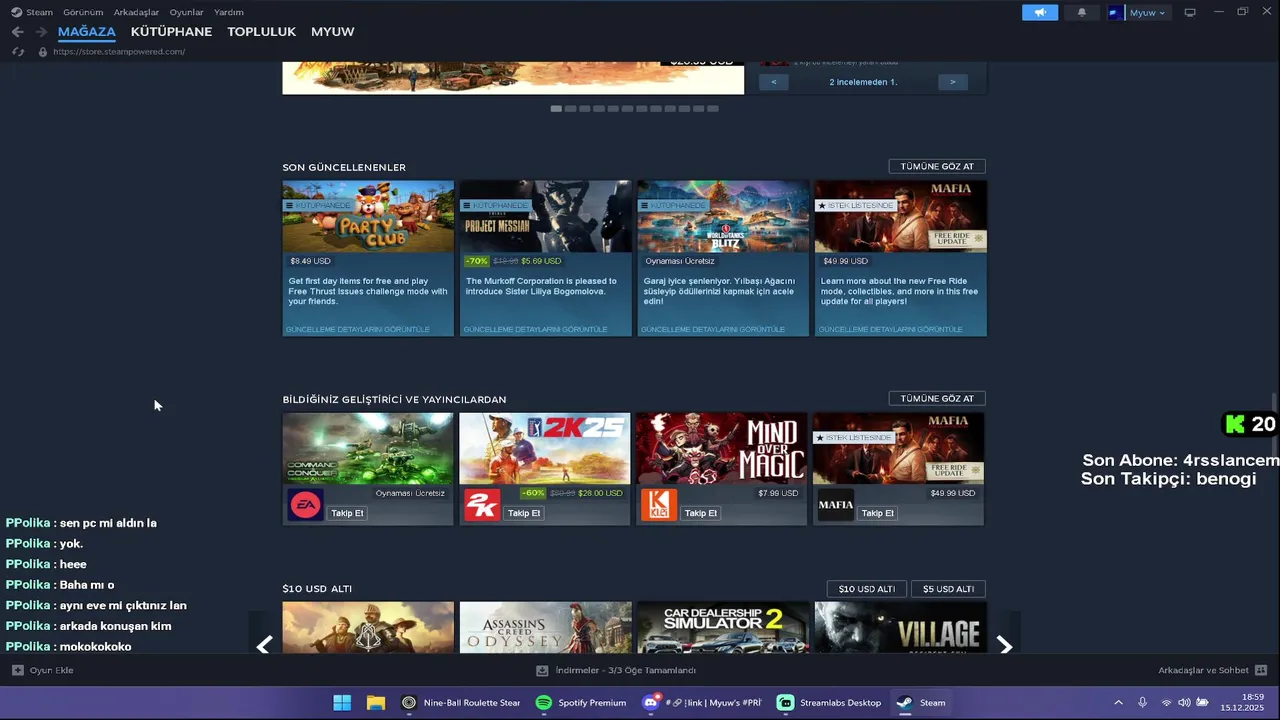Reload the store page
Image resolution: width=1280 pixels, height=720 pixels.
[x=17, y=52]
